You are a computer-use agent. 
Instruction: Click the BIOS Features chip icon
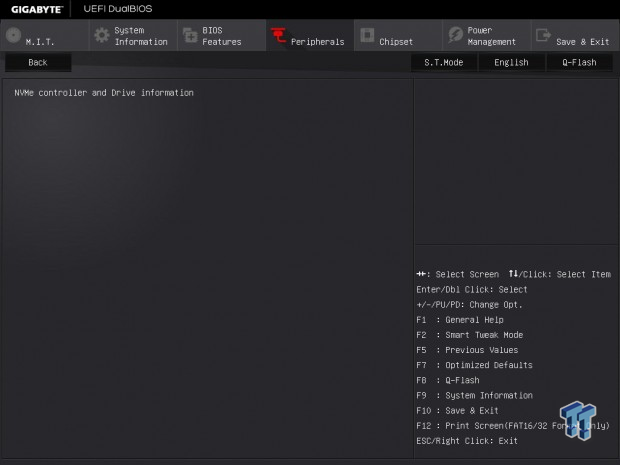190,35
